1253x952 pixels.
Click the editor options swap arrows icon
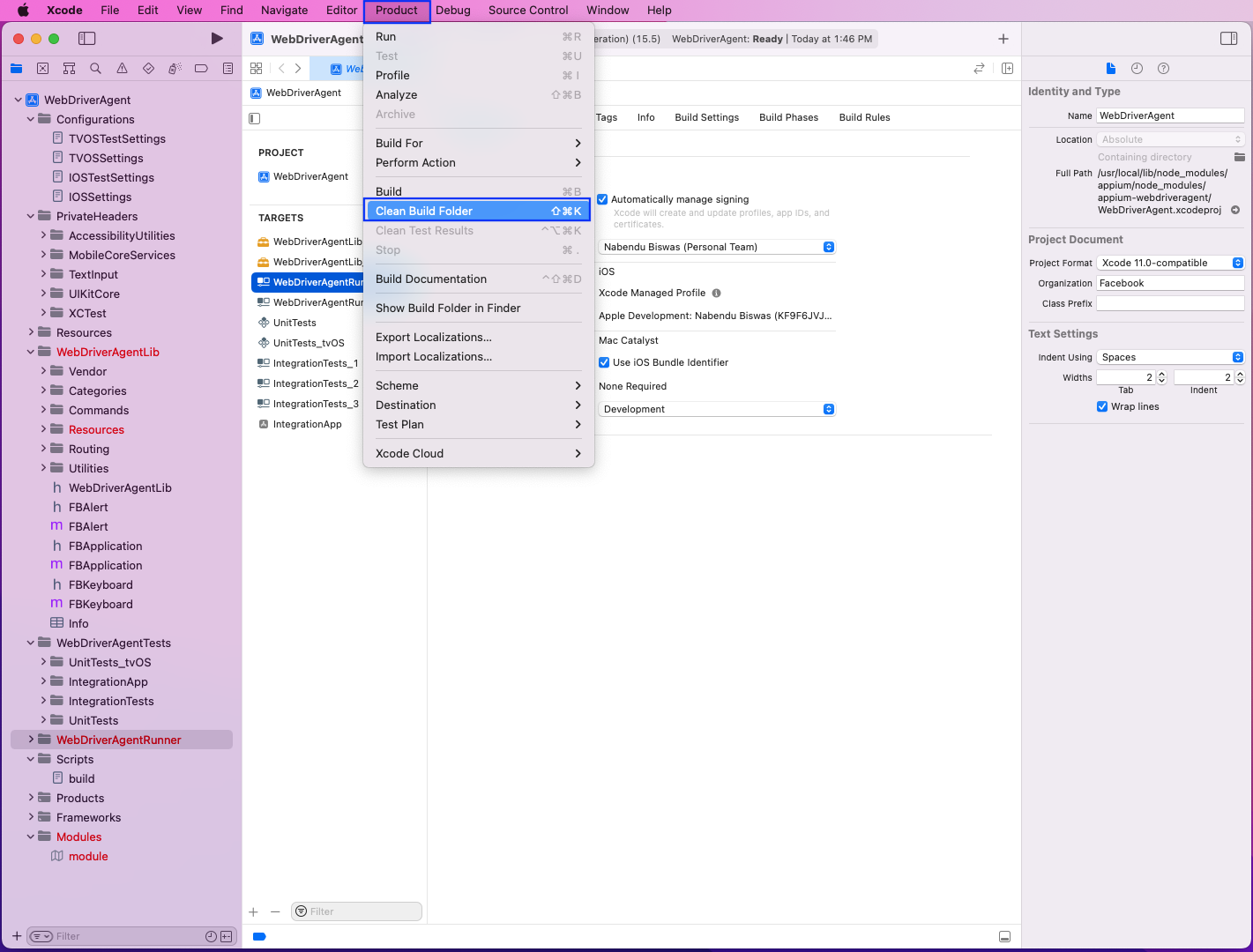tap(979, 68)
